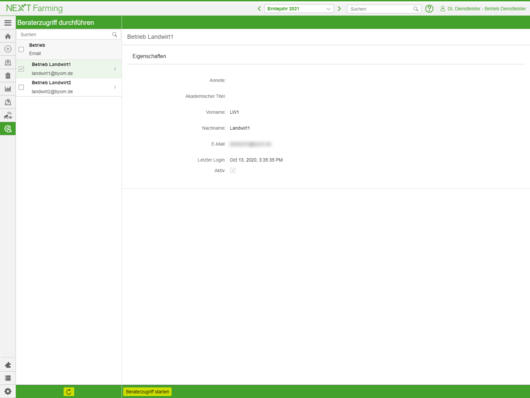Screen dimensions: 530x398
Task: Expand the Betrieb Landwirt1 row chevron
Action: pos(115,69)
